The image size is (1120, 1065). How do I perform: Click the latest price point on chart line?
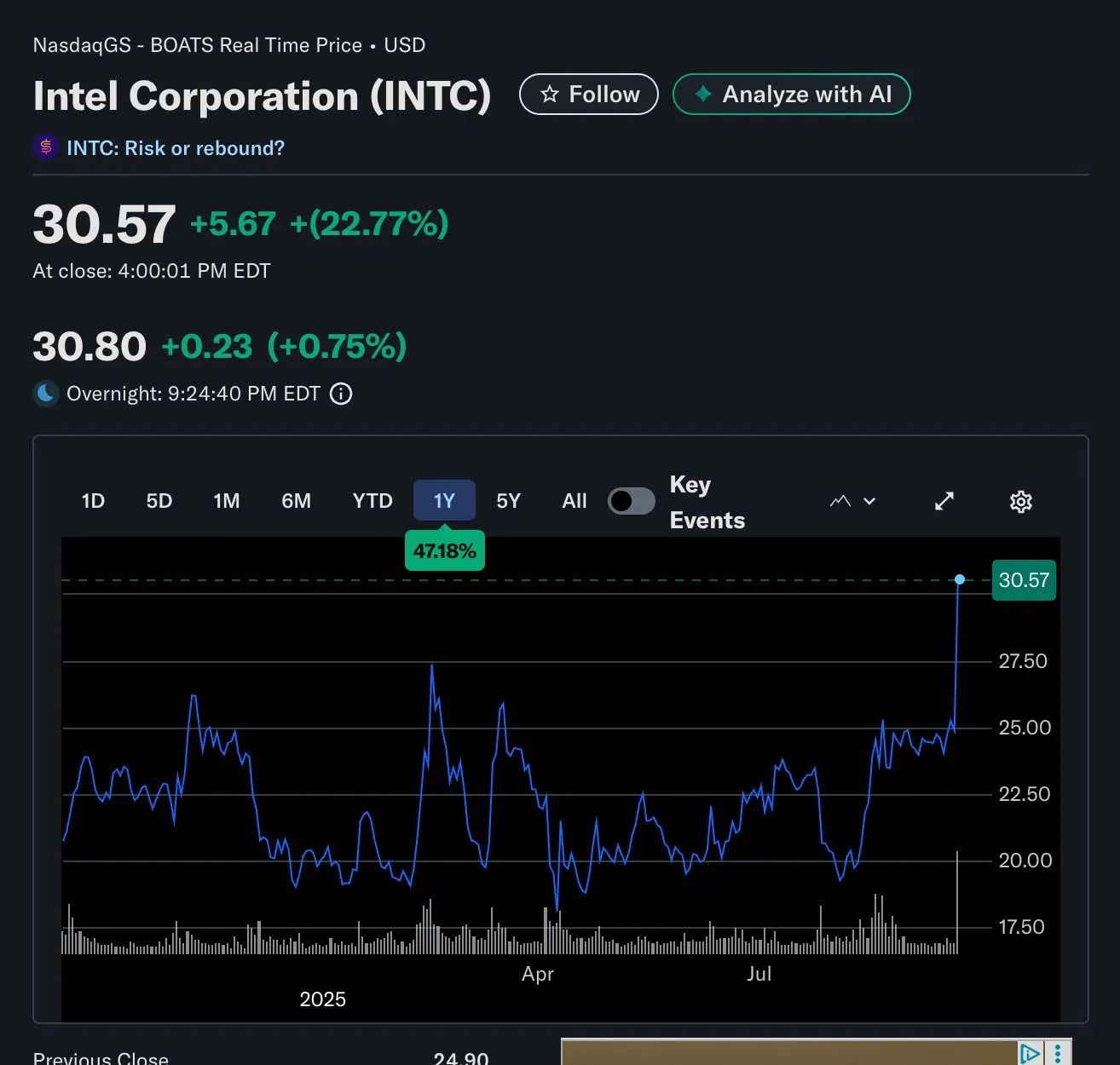pyautogui.click(x=960, y=579)
